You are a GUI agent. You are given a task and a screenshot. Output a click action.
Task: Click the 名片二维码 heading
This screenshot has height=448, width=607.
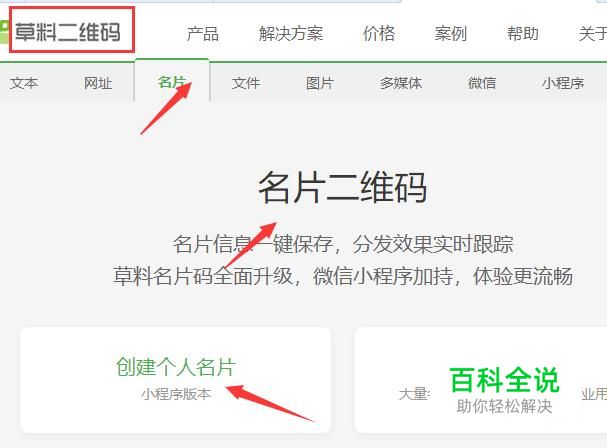pyautogui.click(x=343, y=188)
